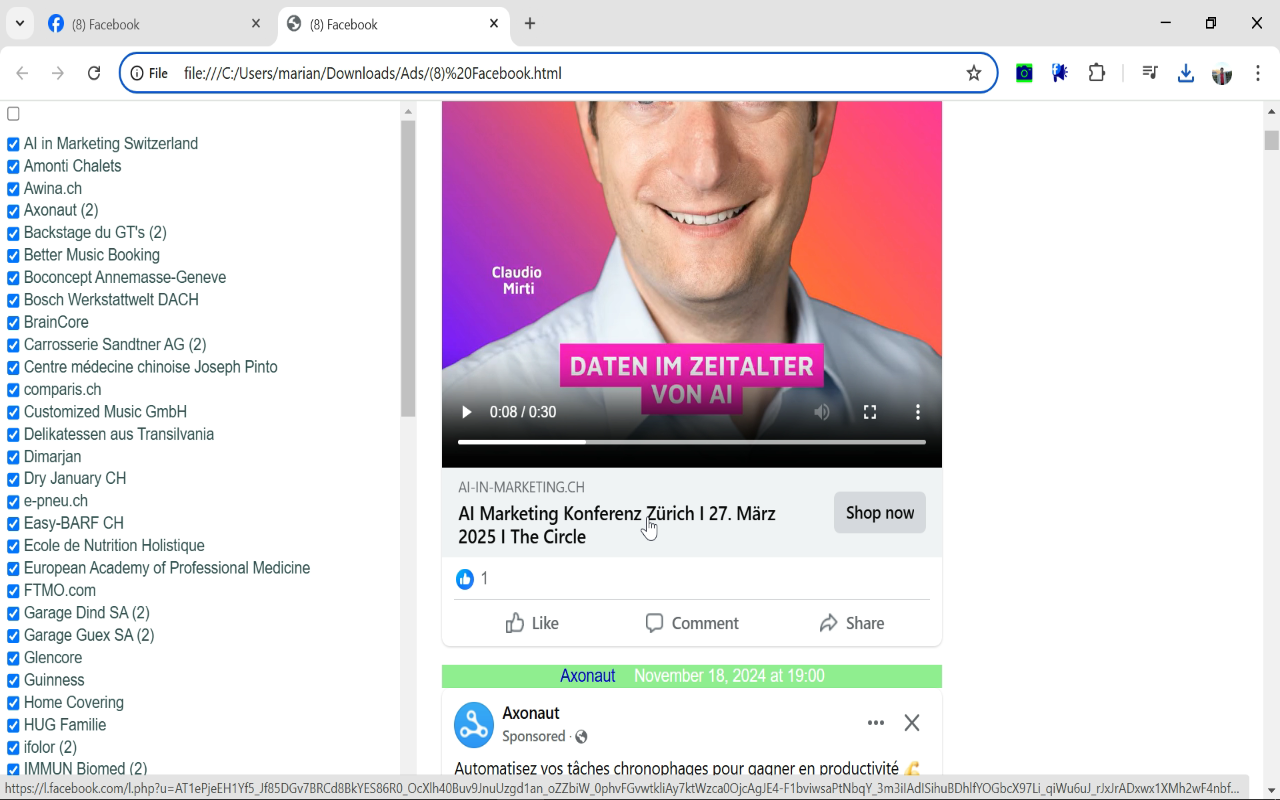Open the Chrome three-dot menu
The width and height of the screenshot is (1280, 800).
(x=1258, y=73)
